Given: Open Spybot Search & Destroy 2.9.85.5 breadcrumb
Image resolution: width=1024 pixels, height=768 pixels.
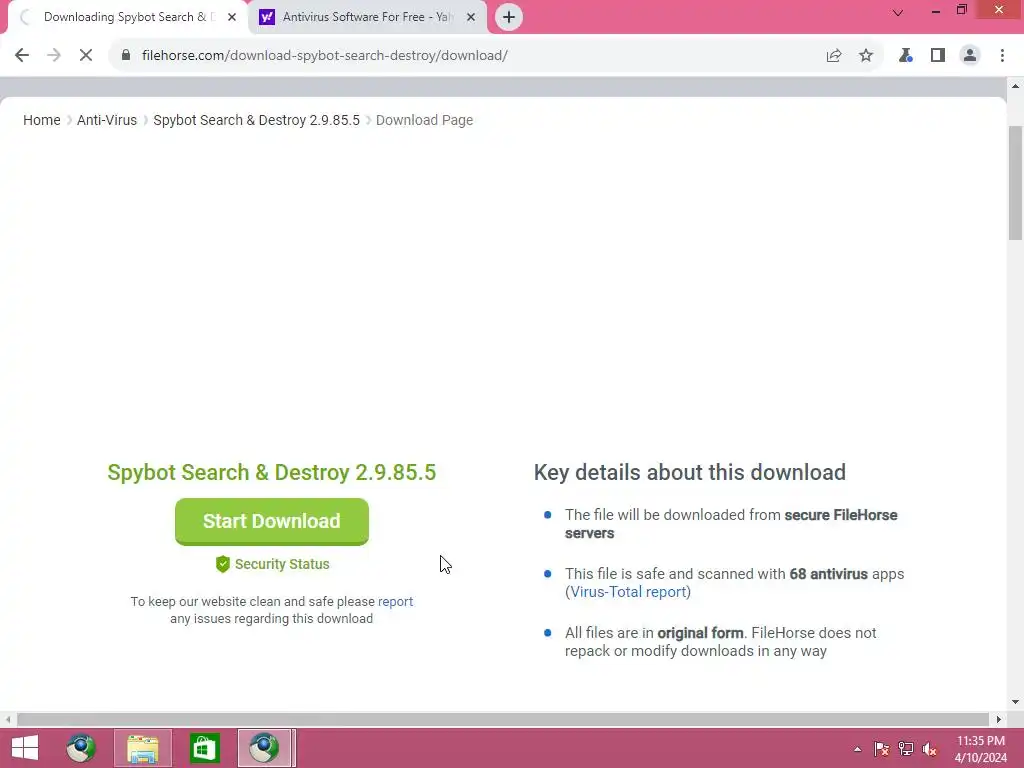Looking at the screenshot, I should pos(257,120).
